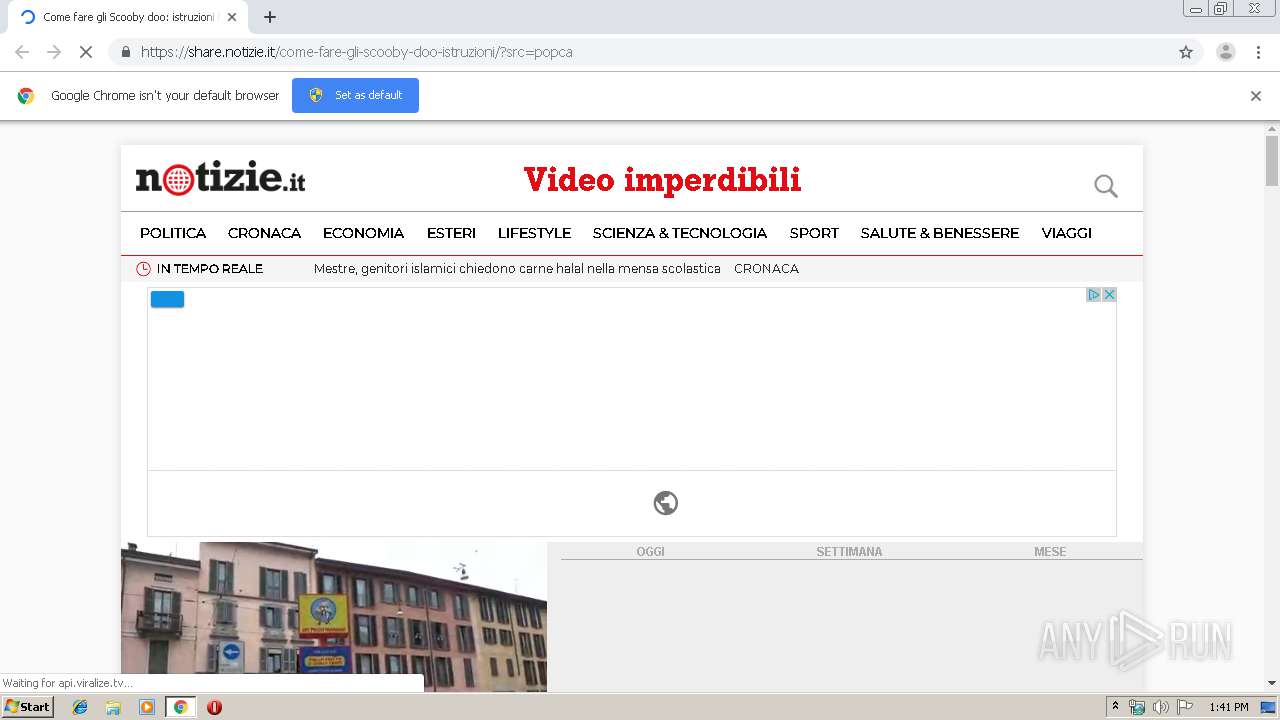Click the scrollbar up arrow
The image size is (1280, 720).
coord(1272,129)
